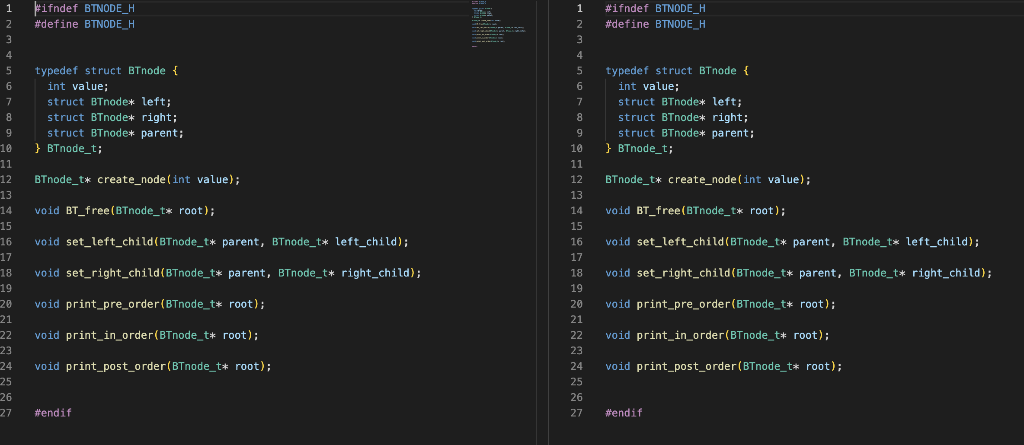Place cursor on set_right_child in right editor
Viewport: 1024px width, 445px height.
(684, 273)
